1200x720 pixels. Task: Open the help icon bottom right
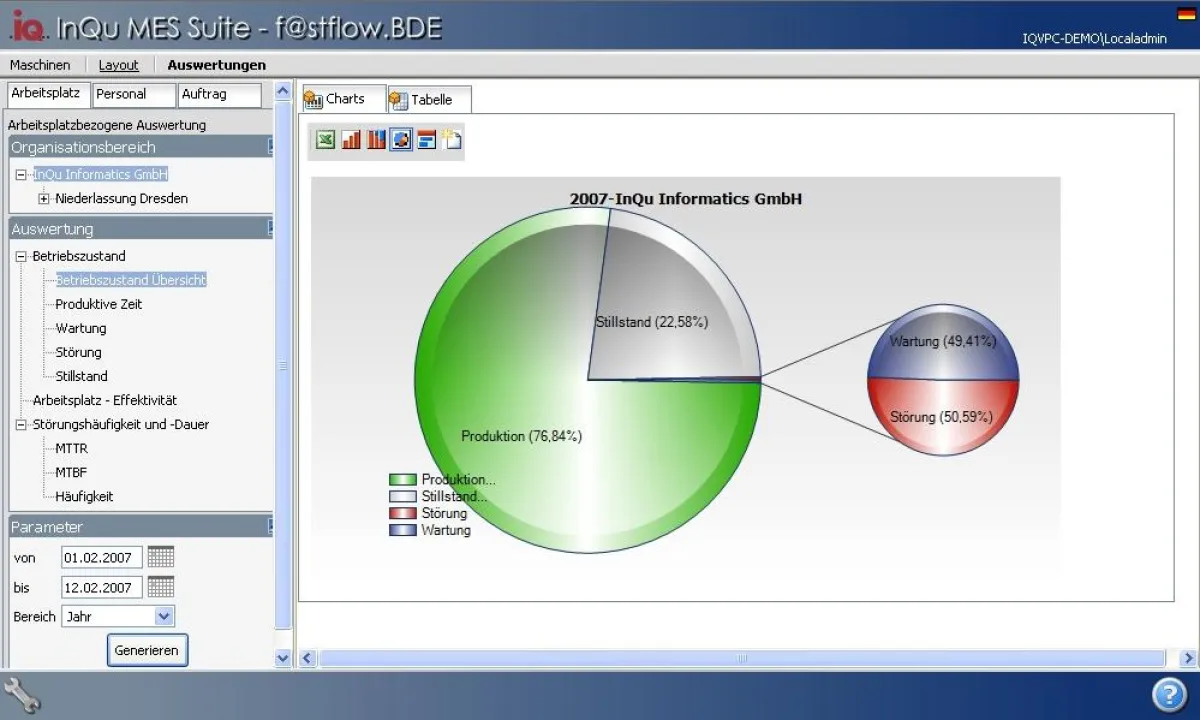coord(1168,694)
